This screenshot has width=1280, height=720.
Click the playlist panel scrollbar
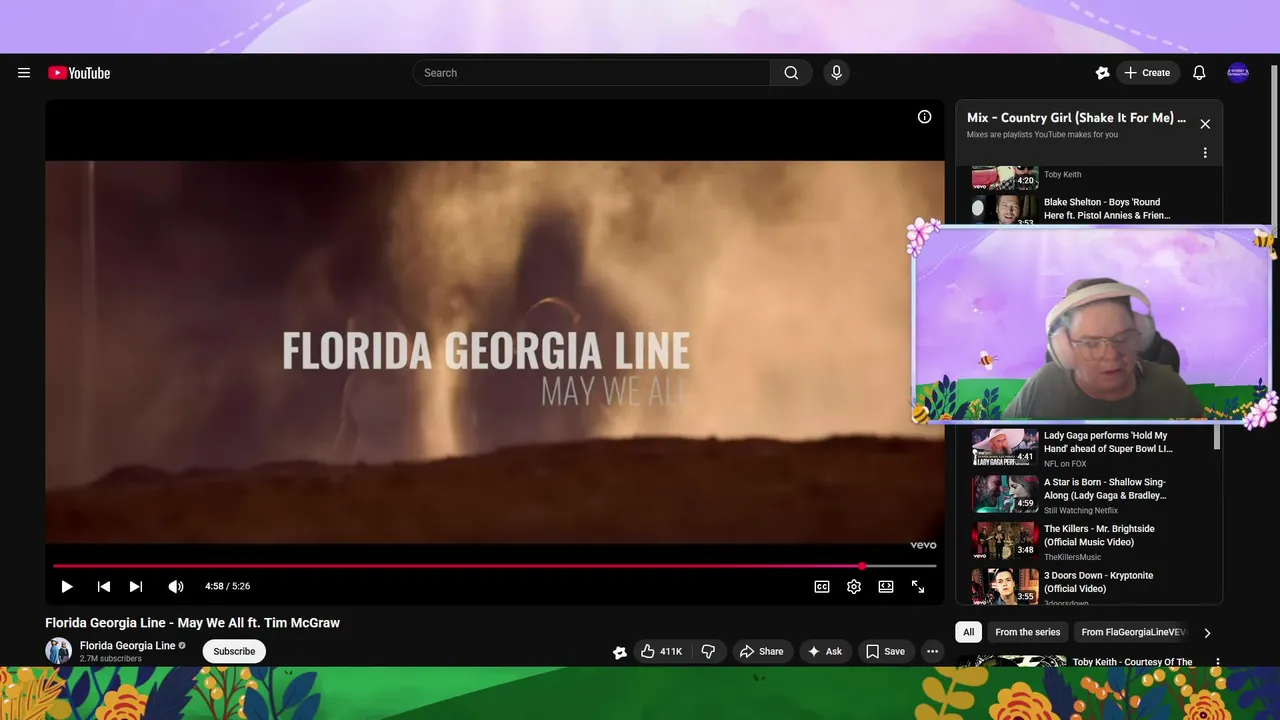click(1217, 436)
